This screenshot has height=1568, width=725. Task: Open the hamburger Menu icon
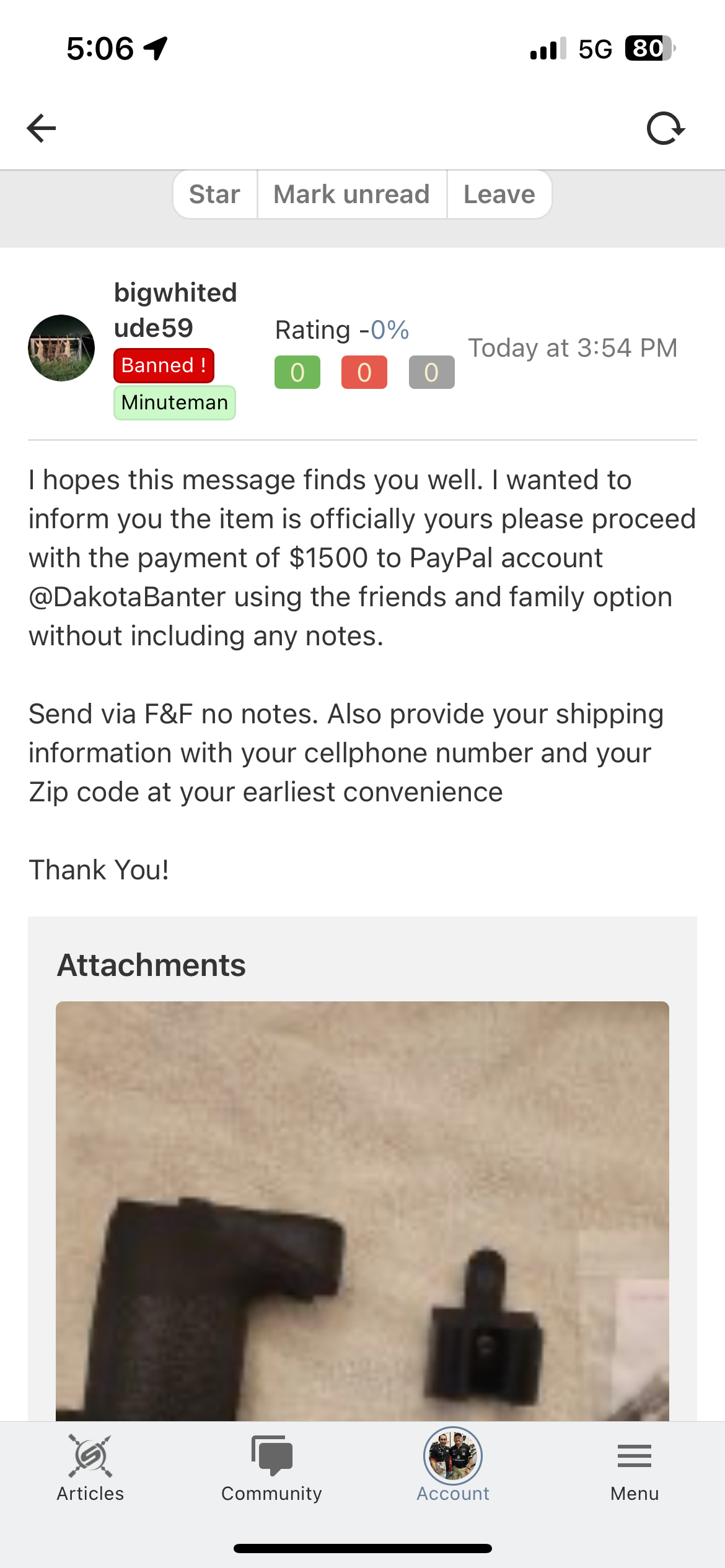tap(634, 1456)
